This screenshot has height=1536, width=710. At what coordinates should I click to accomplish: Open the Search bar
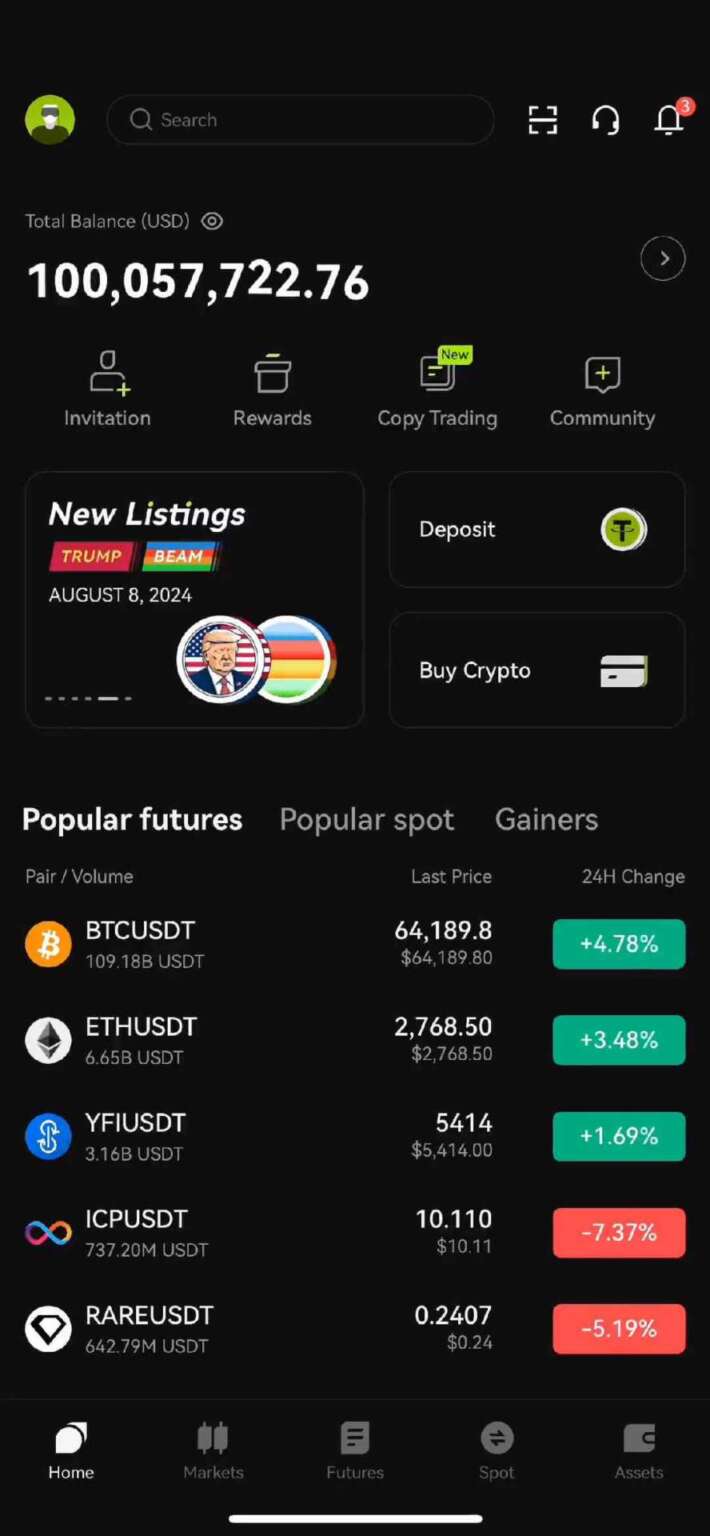point(300,120)
